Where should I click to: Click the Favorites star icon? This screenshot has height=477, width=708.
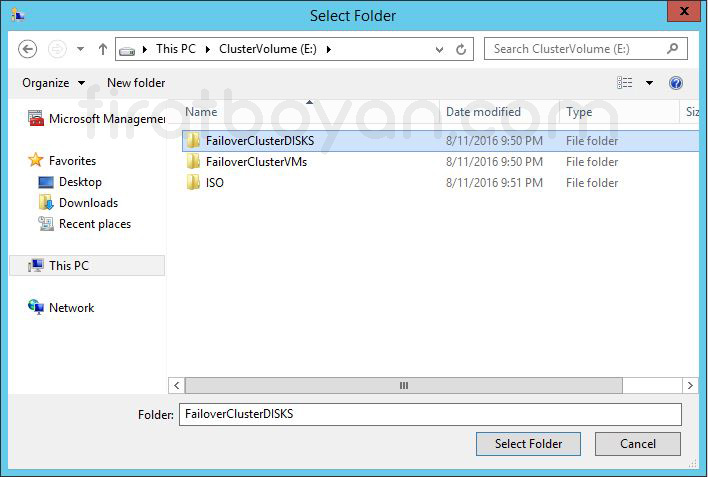click(36, 160)
